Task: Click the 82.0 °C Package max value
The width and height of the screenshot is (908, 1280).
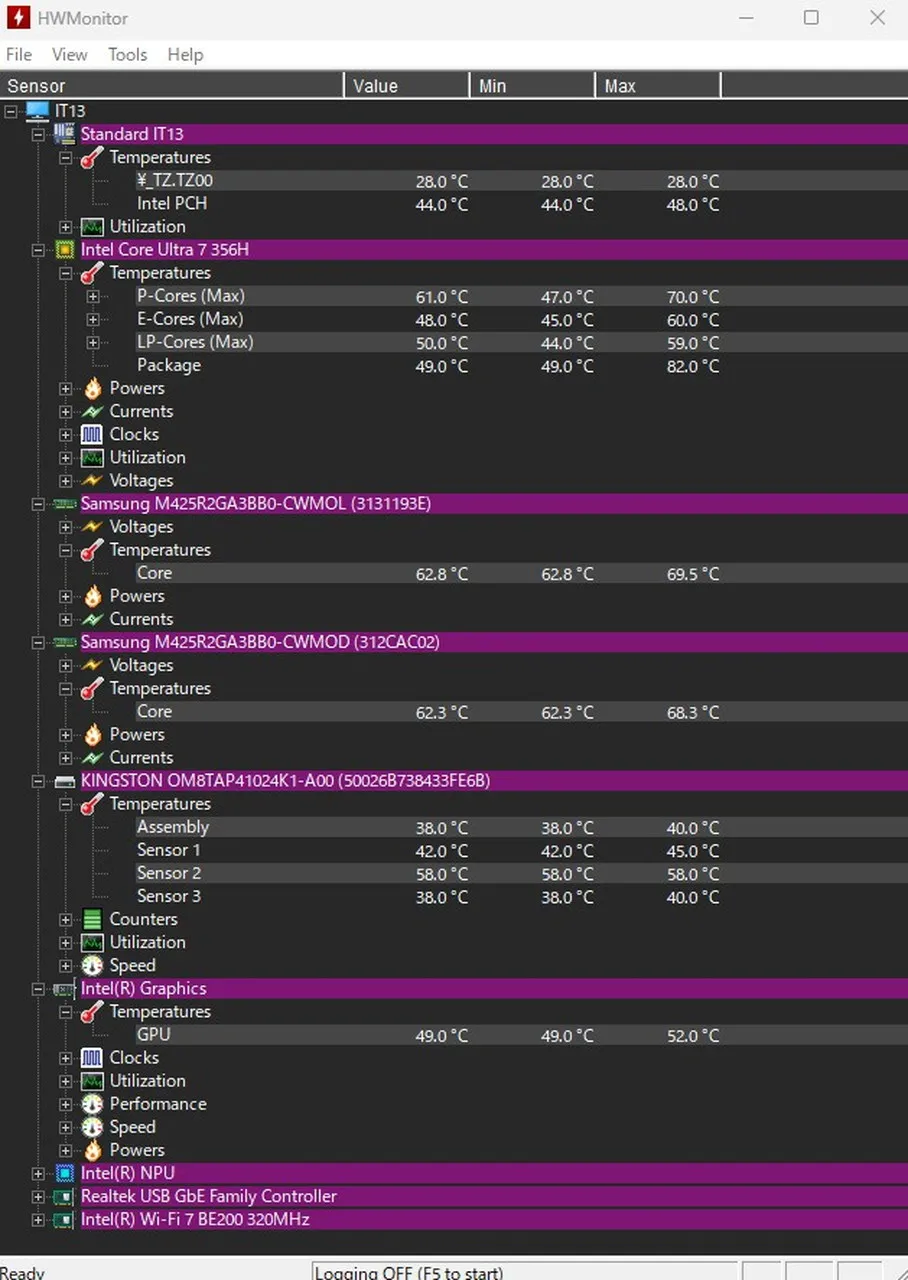Action: 692,367
